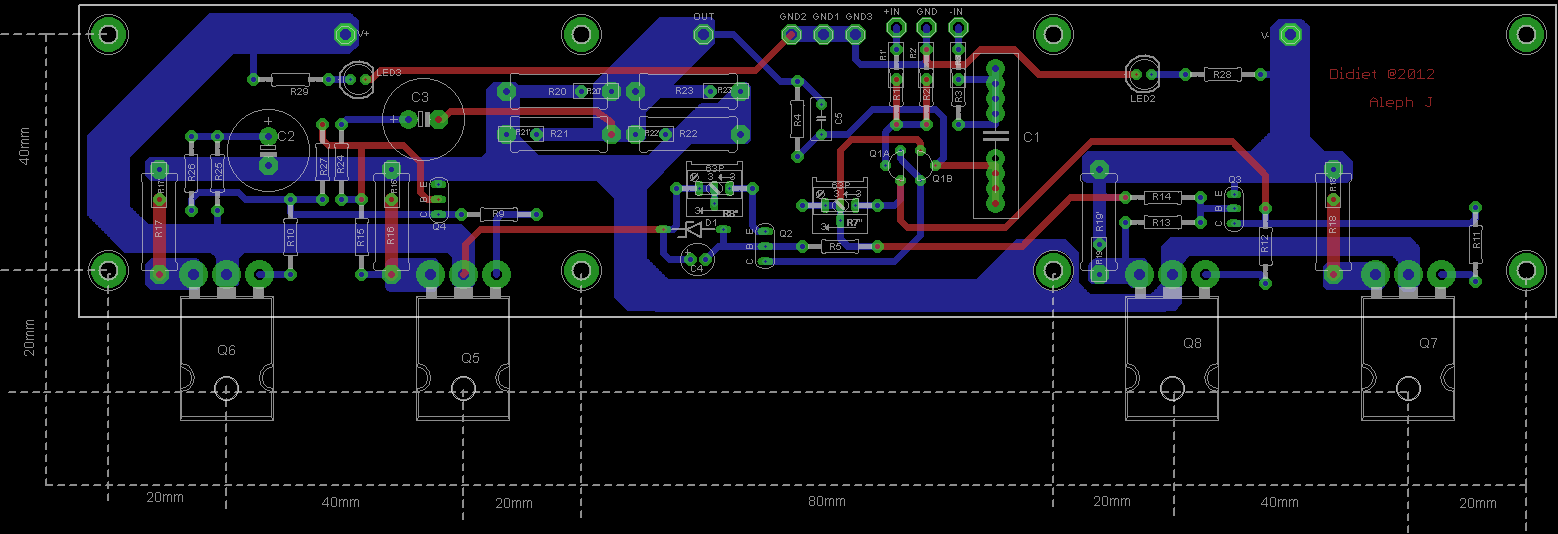This screenshot has height=534, width=1558.
Task: Select the D1 diode symbol
Action: click(695, 229)
